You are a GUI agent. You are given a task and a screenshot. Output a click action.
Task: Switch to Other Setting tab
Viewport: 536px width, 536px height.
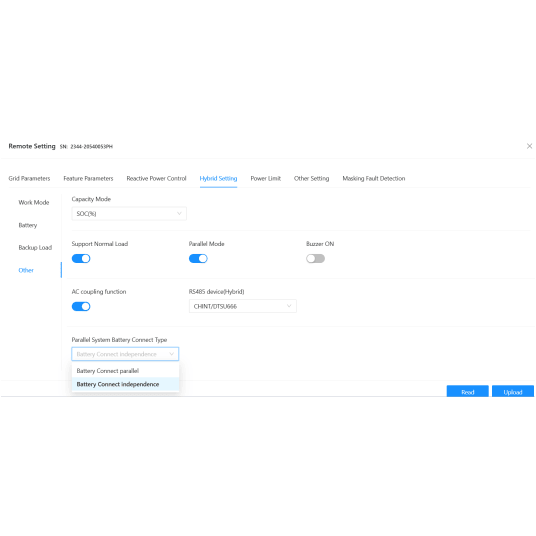[x=311, y=178]
